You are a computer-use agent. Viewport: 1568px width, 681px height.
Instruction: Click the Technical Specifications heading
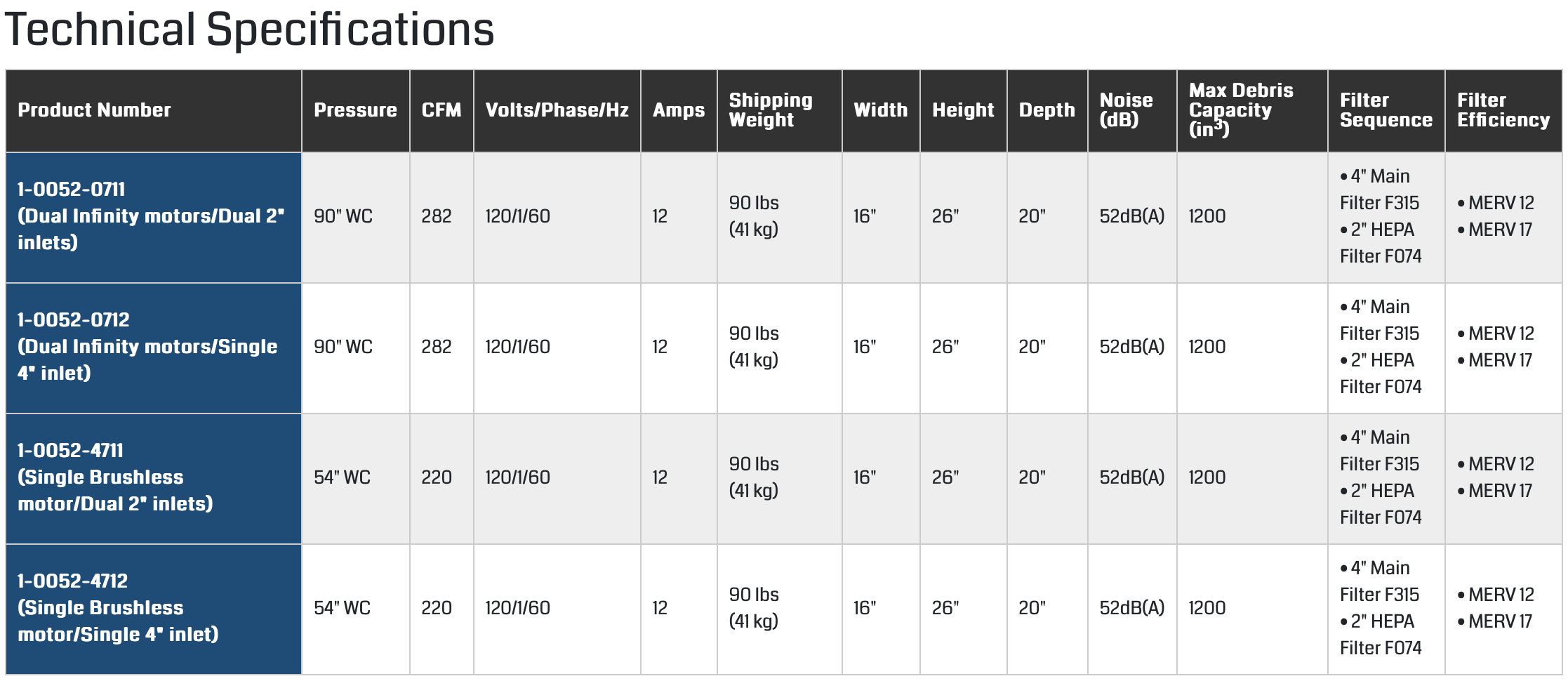[x=249, y=30]
